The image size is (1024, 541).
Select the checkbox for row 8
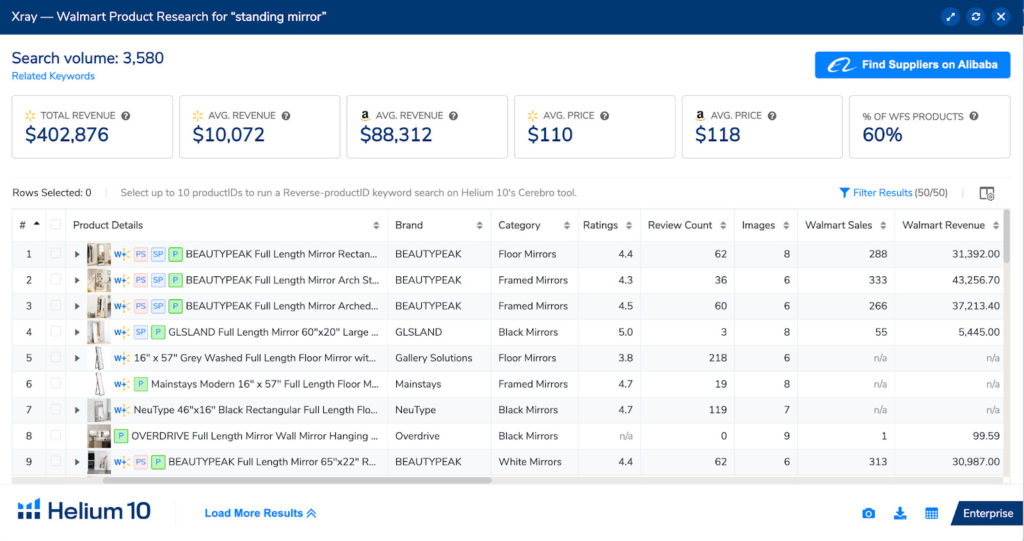coord(56,436)
